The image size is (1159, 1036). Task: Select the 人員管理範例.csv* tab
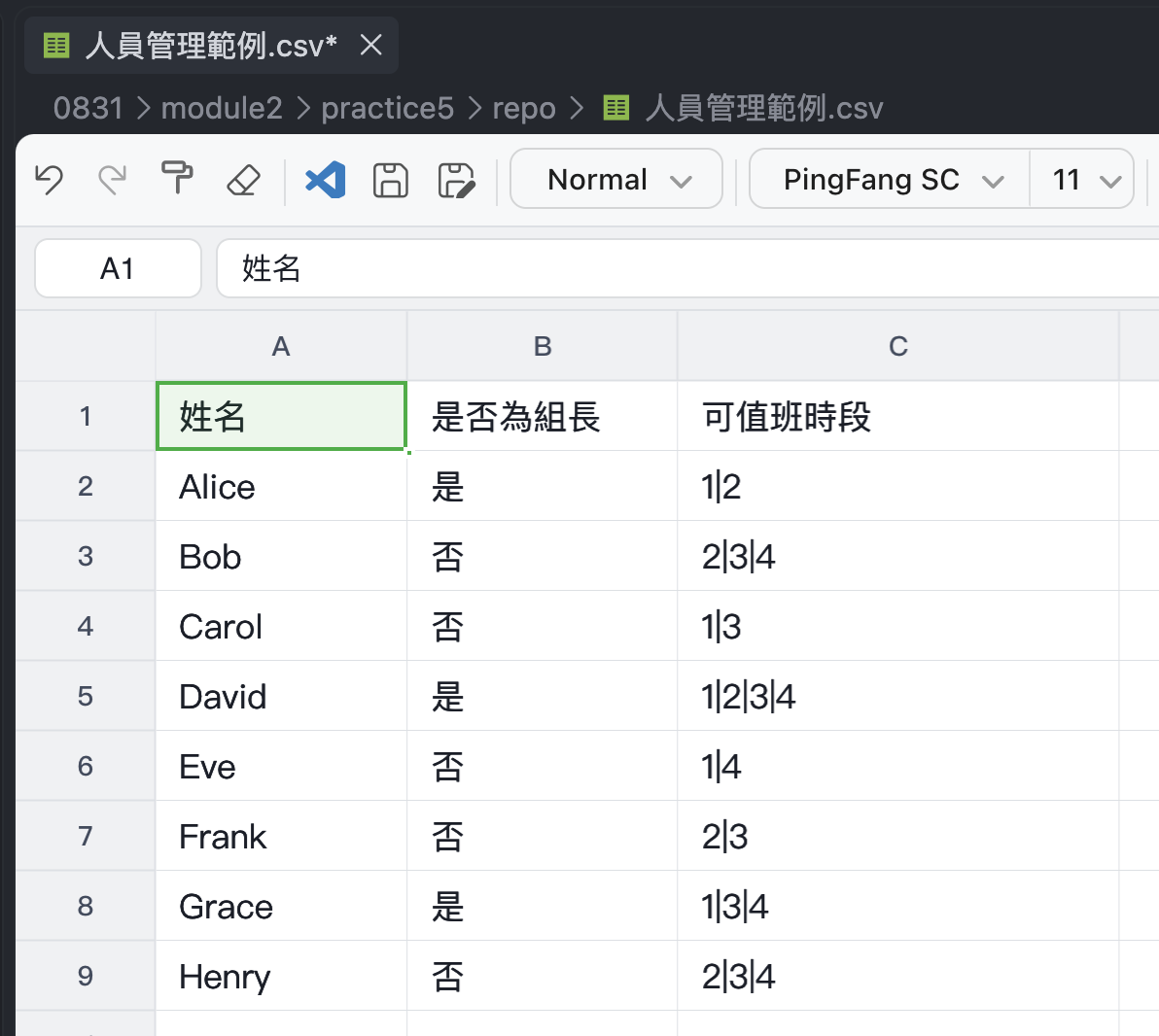click(x=211, y=46)
